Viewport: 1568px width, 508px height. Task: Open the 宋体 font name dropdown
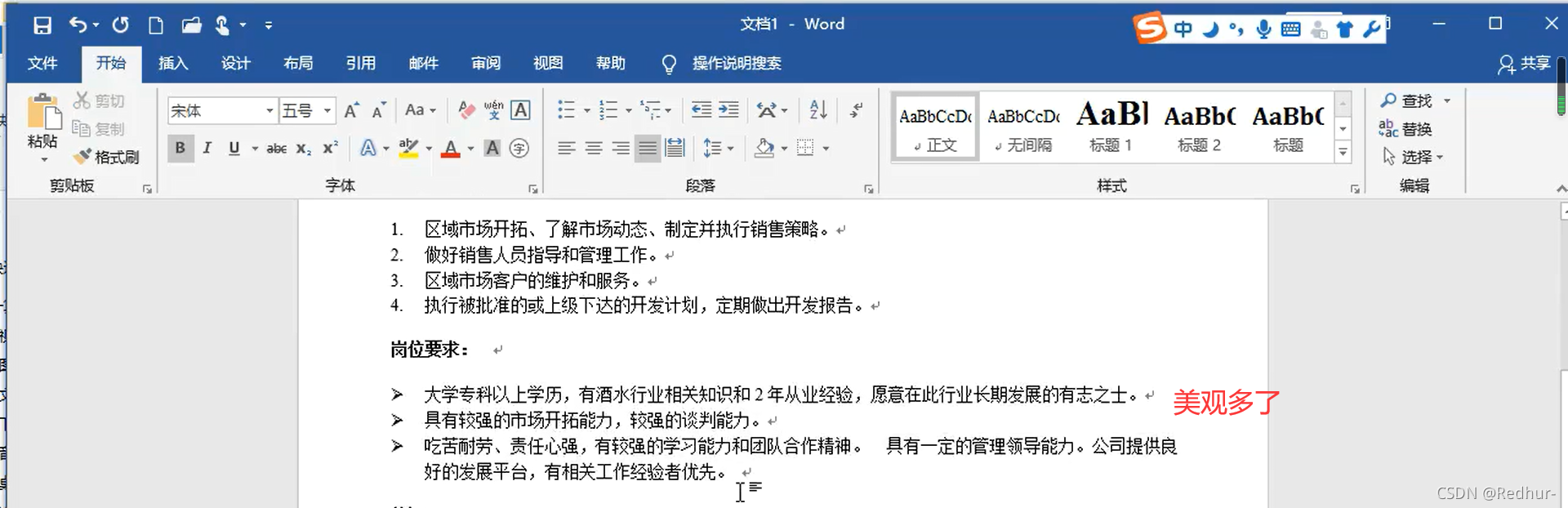point(269,110)
